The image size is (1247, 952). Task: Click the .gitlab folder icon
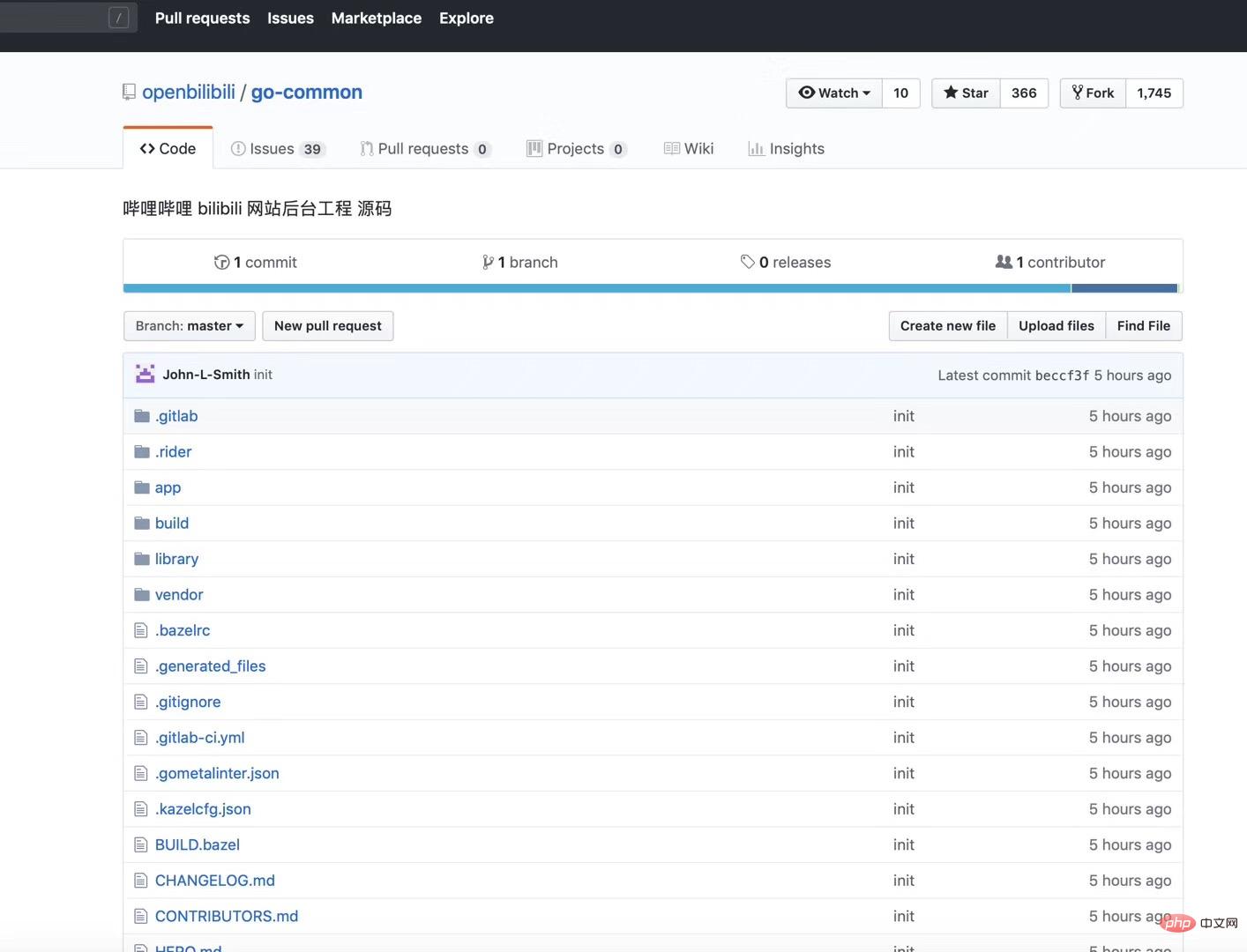[x=141, y=416]
